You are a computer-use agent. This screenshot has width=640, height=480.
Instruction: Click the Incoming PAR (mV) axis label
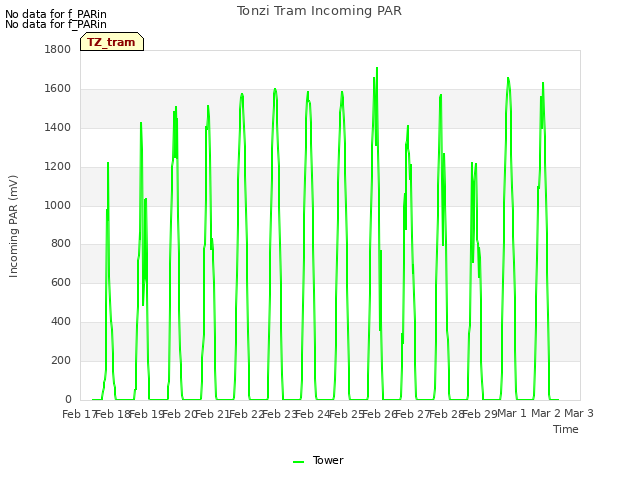point(13,227)
